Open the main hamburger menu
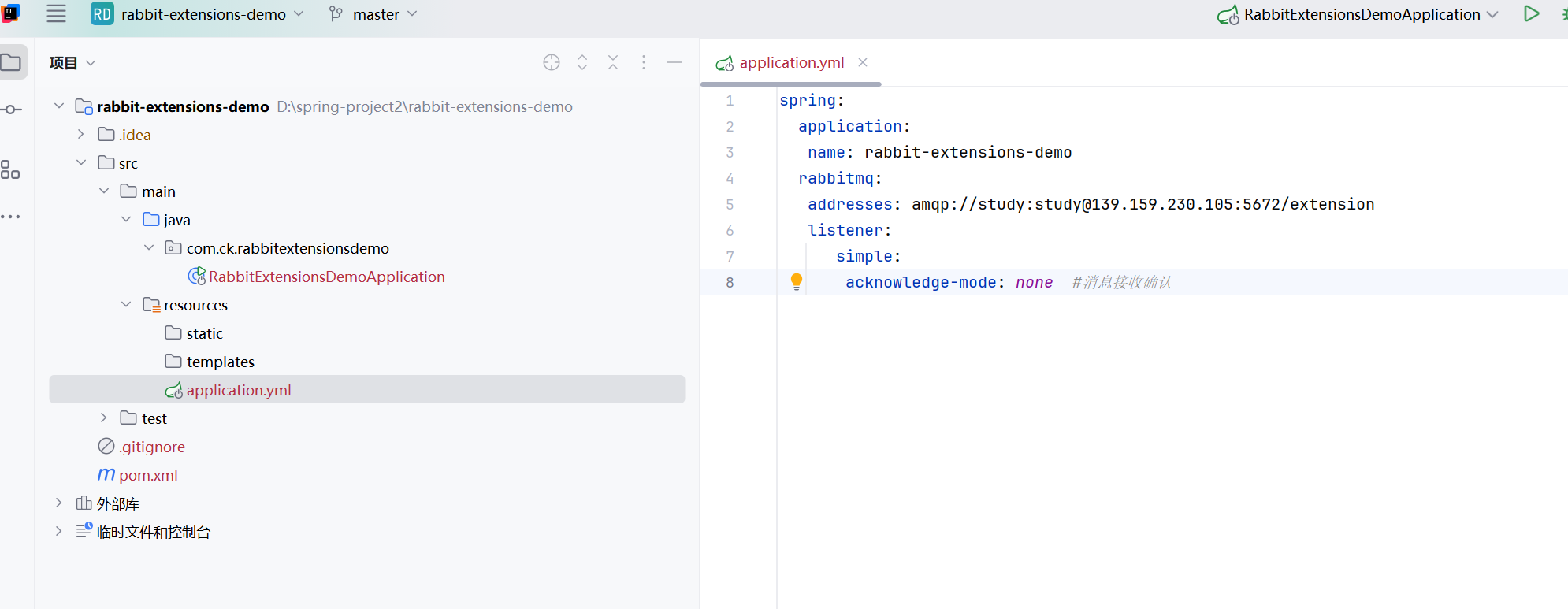The width and height of the screenshot is (1568, 609). [x=56, y=13]
